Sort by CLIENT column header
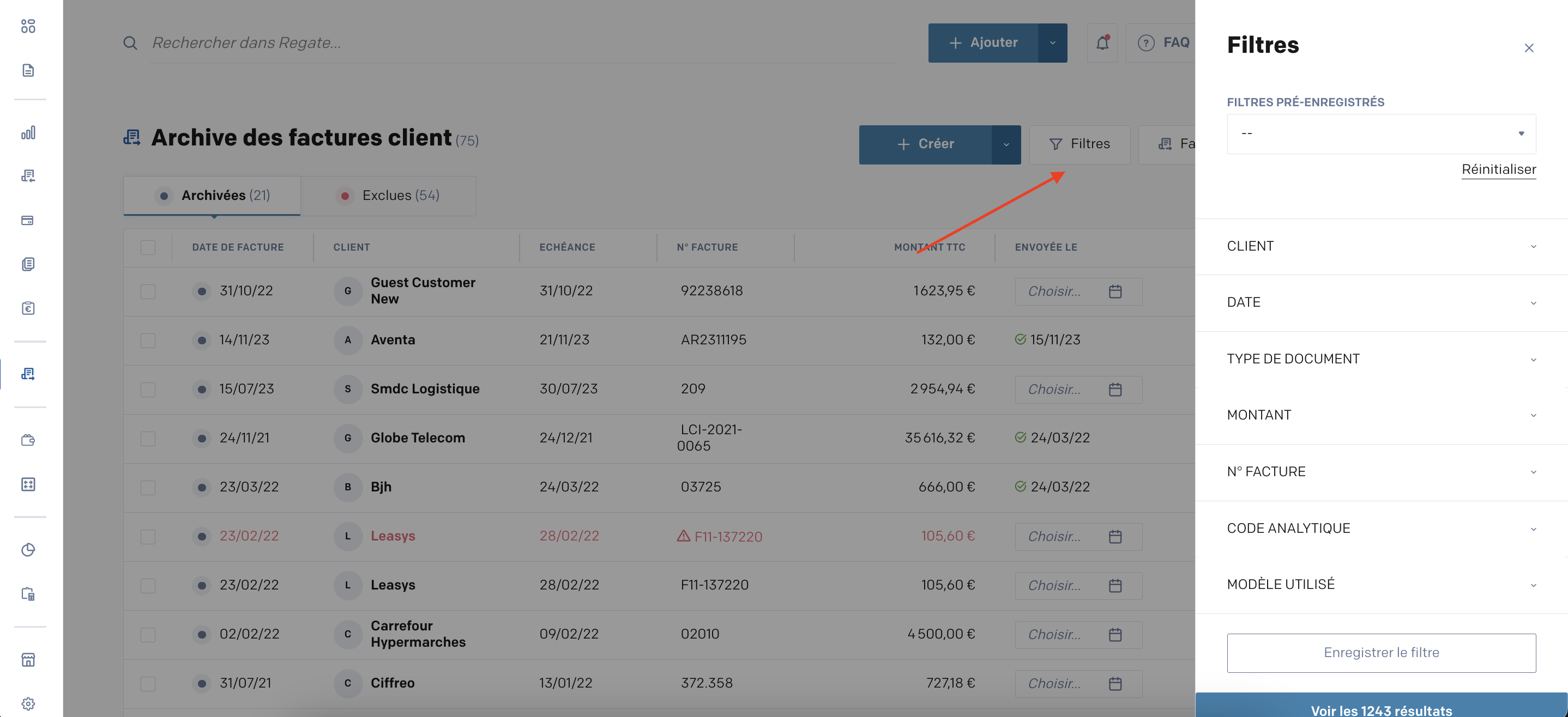Screen dimensions: 1568x717 [351, 247]
